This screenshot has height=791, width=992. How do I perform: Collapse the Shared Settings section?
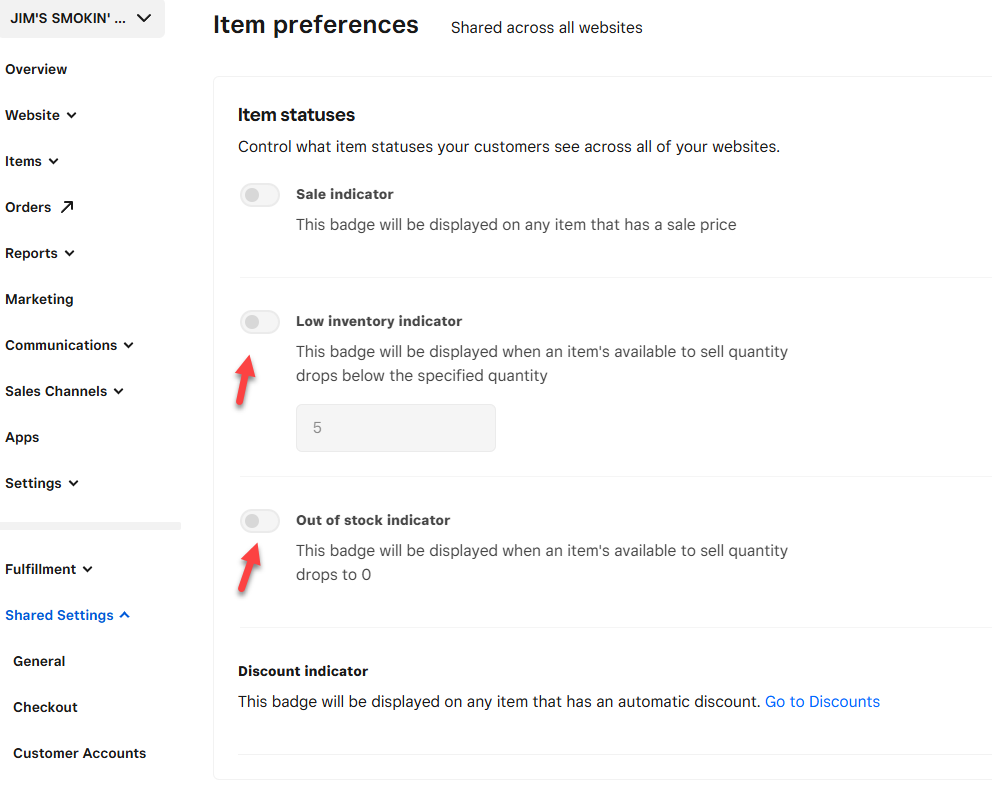coord(125,615)
